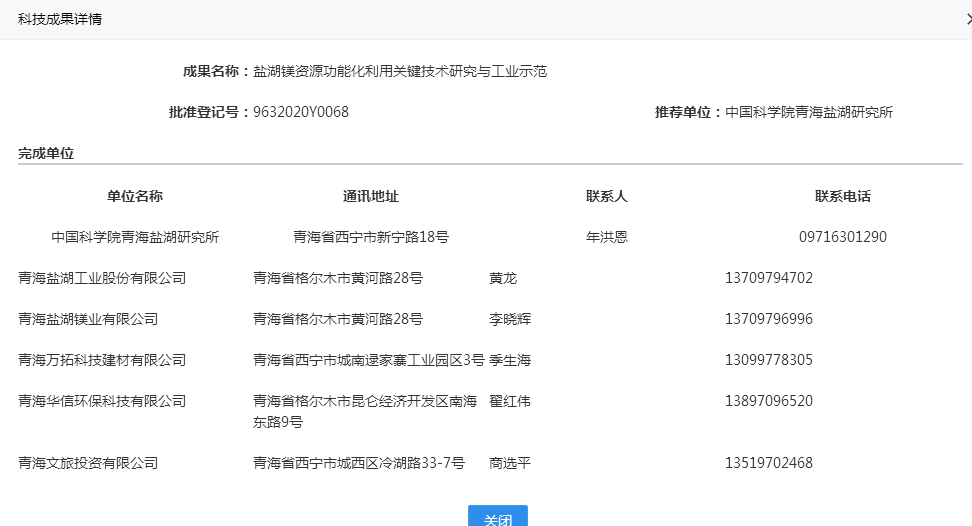972x526 pixels.
Task: Click the 青海万拓科技建材有限公司 unit name
Action: tap(102, 360)
